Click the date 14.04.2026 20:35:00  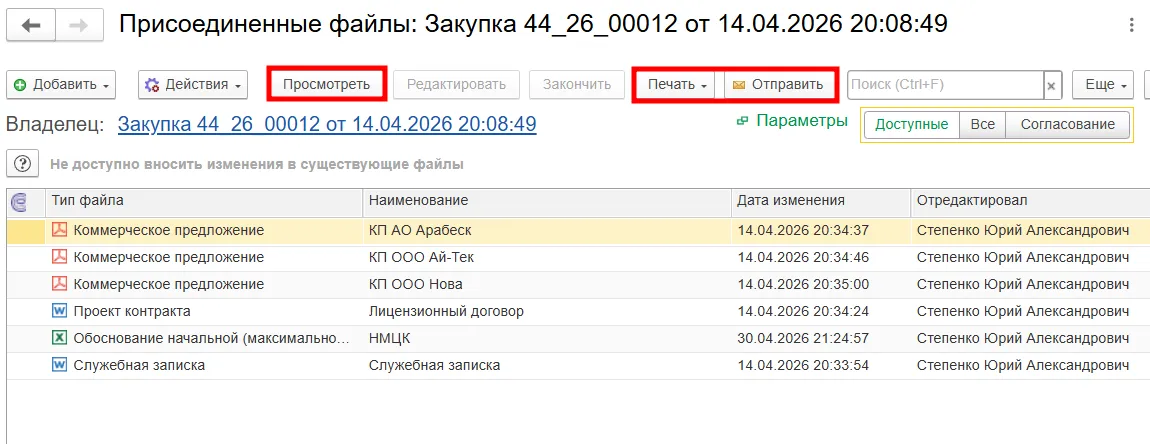[x=803, y=284]
